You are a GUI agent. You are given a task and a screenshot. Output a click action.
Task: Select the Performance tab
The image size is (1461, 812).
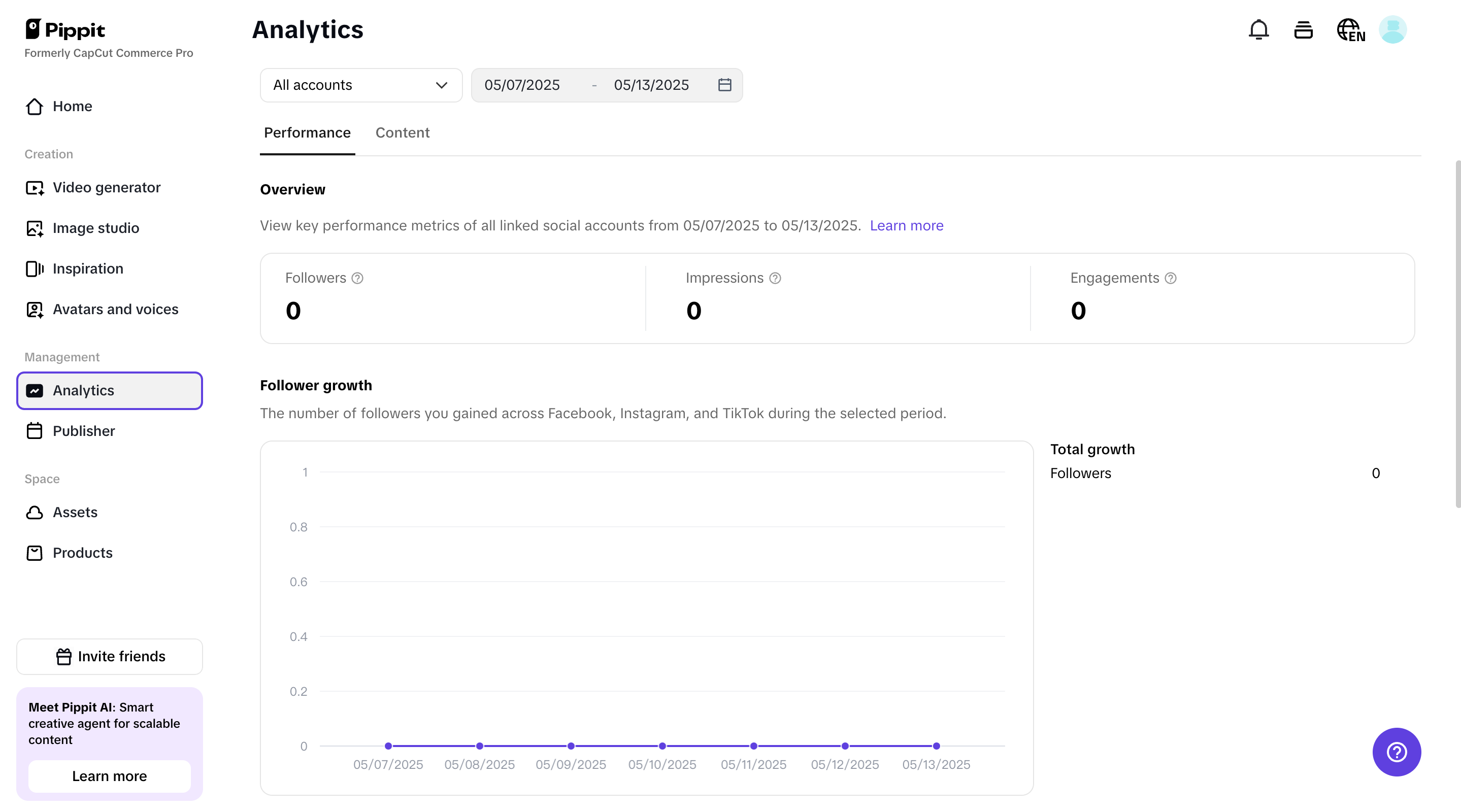tap(307, 132)
